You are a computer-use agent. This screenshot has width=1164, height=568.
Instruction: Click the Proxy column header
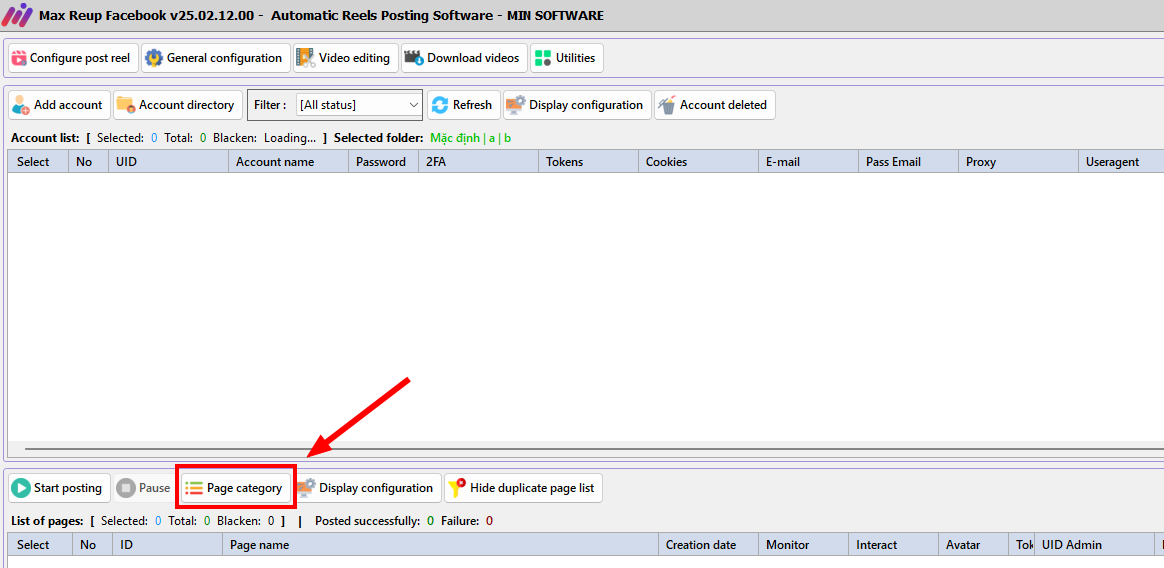pyautogui.click(x=1018, y=162)
